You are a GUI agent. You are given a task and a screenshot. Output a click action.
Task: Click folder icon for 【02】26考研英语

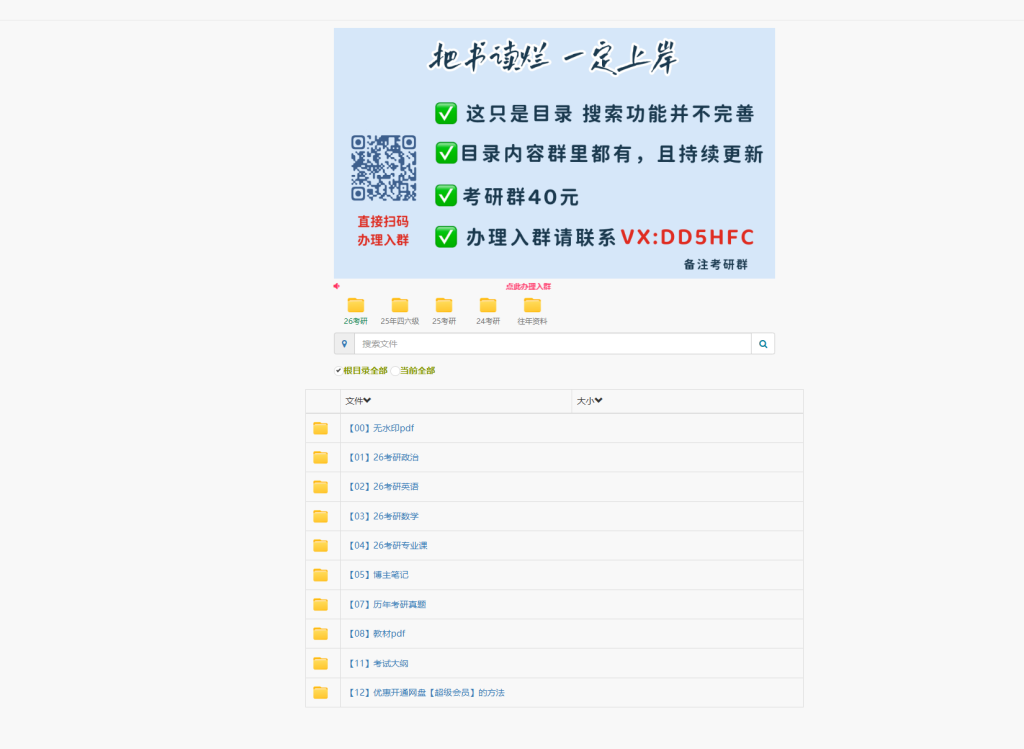321,487
